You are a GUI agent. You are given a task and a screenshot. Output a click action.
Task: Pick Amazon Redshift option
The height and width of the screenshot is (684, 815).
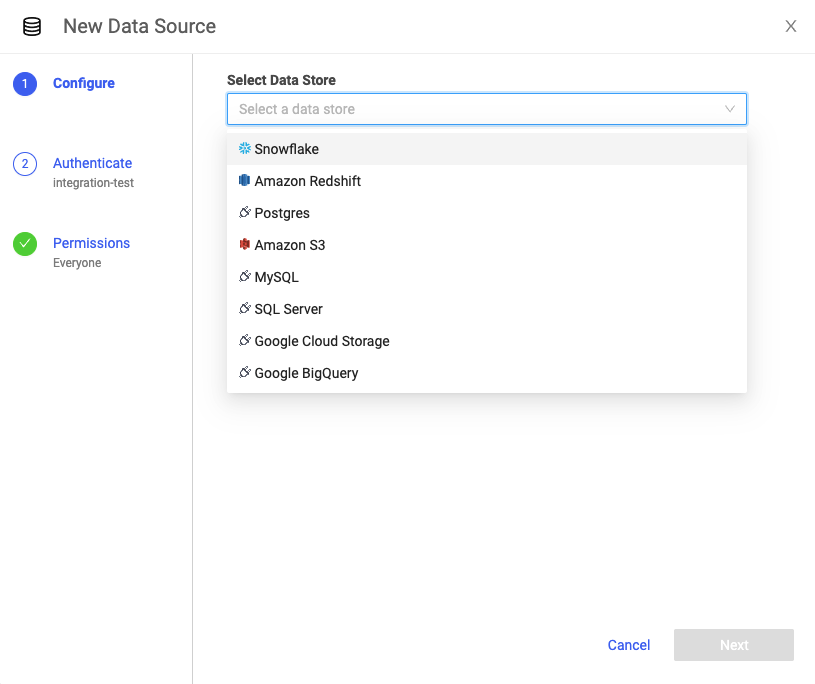[307, 181]
